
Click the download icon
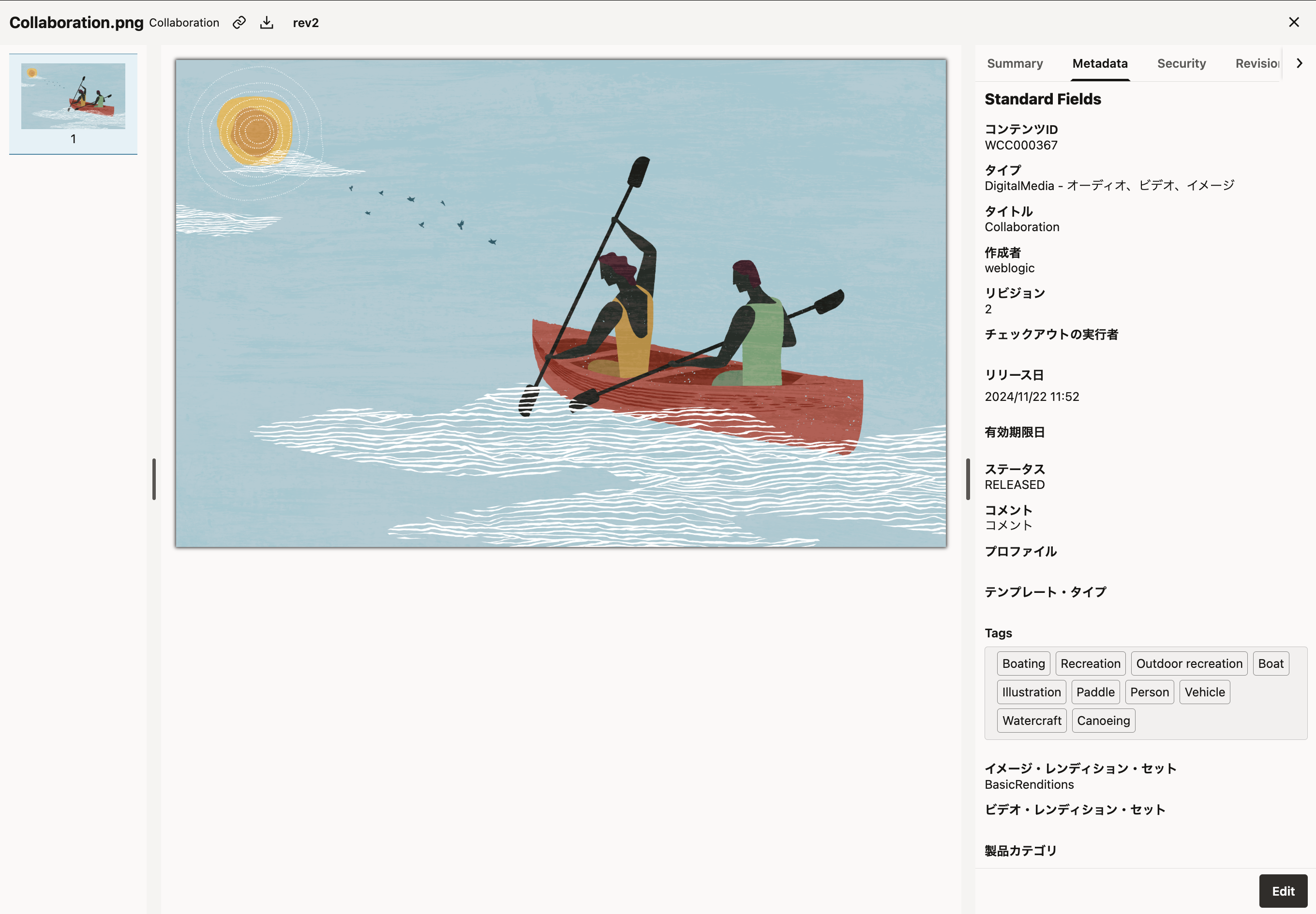pyautogui.click(x=267, y=22)
